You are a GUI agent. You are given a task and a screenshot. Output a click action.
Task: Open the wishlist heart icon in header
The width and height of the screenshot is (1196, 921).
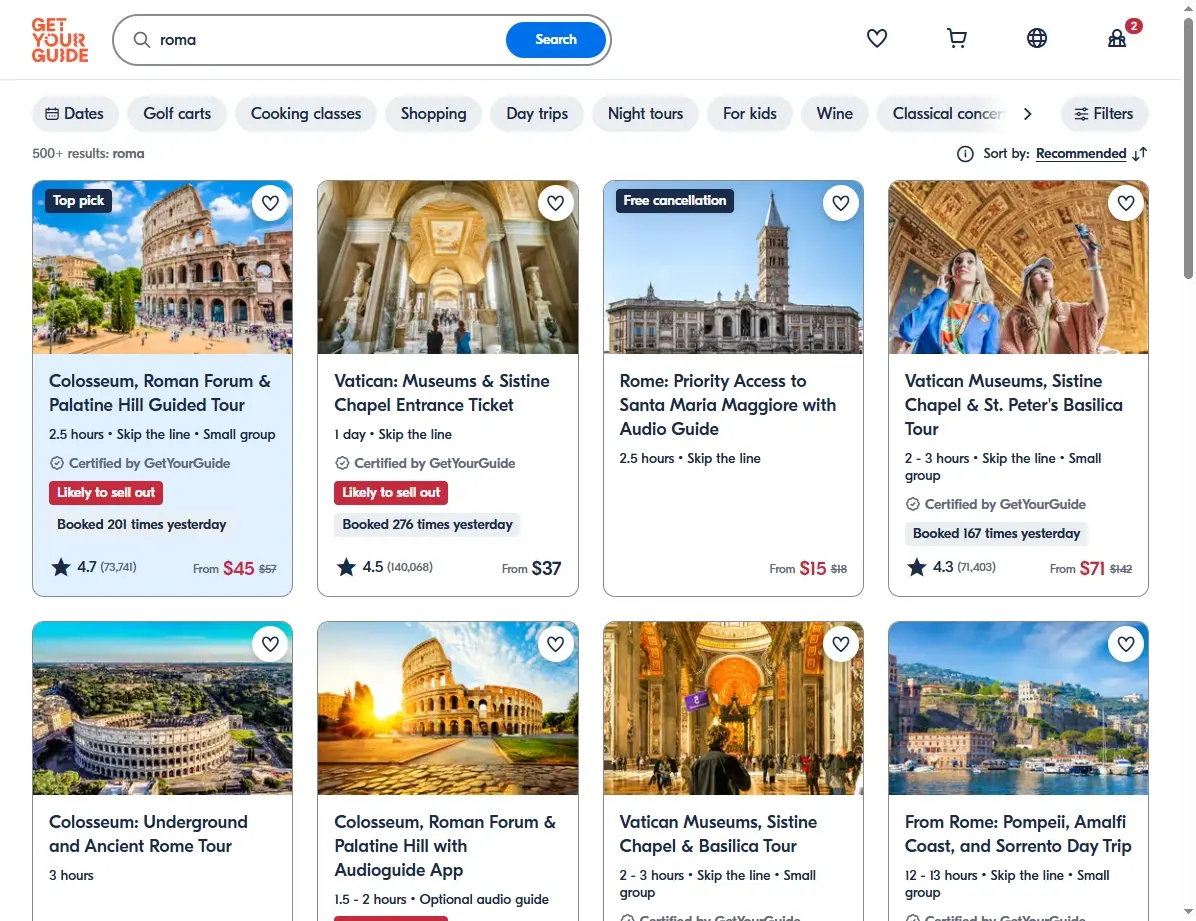point(876,38)
